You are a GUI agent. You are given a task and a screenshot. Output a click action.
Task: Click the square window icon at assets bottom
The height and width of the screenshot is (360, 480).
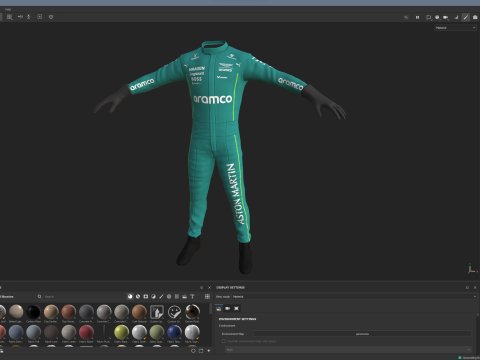point(201,351)
